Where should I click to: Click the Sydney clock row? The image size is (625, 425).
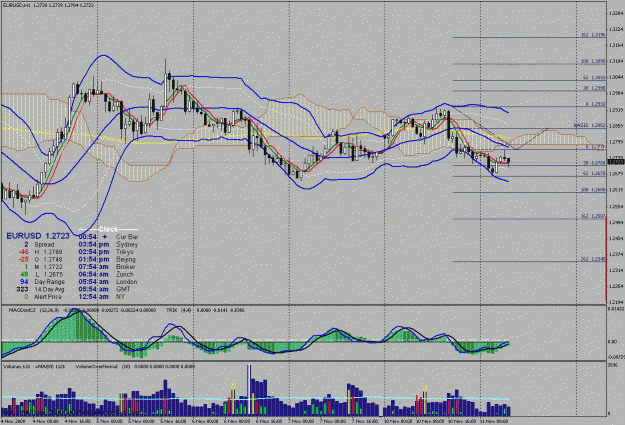(x=127, y=244)
